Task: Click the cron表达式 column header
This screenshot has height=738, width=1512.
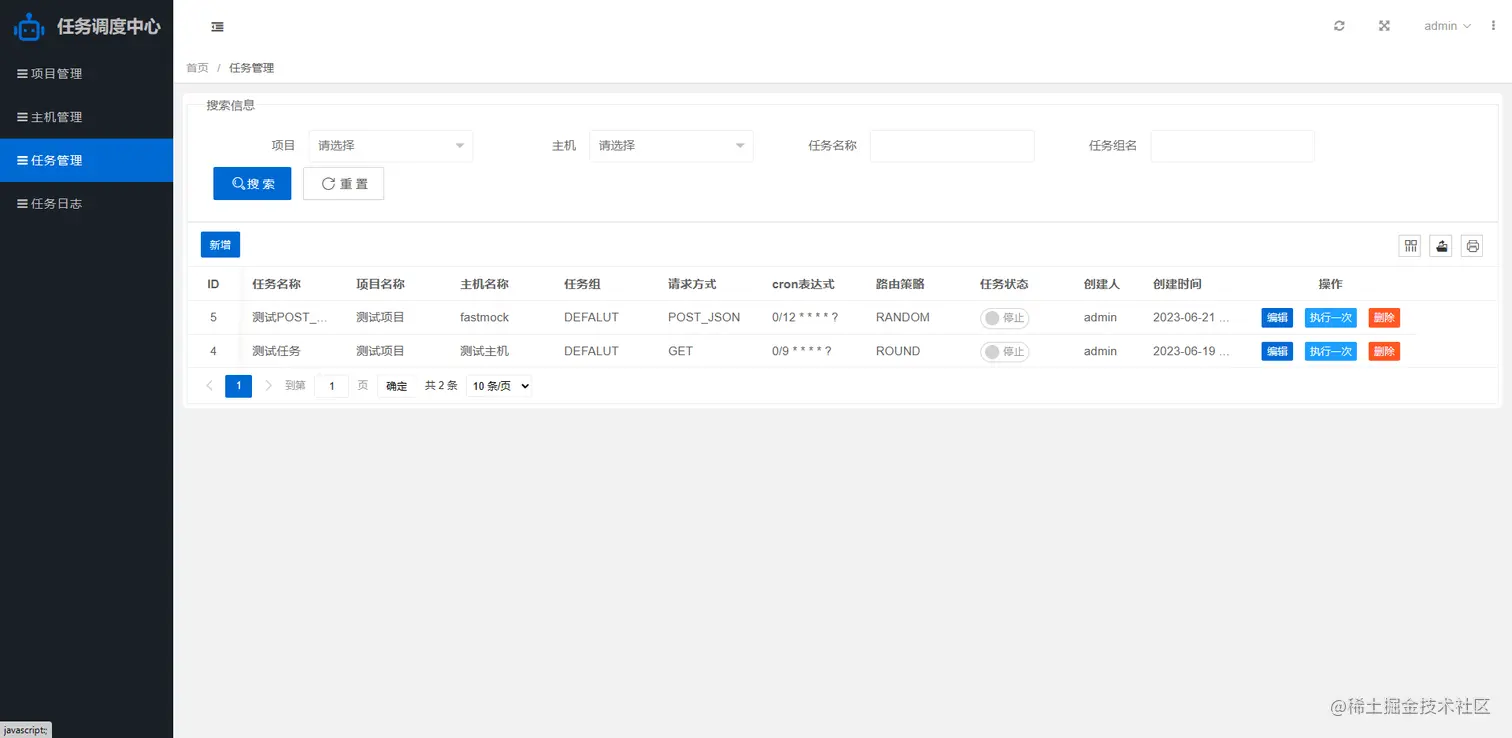Action: click(803, 284)
